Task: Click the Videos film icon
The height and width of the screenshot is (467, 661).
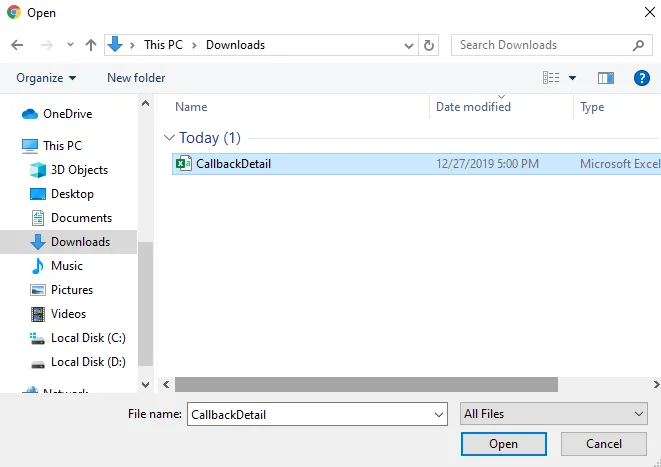Action: (38, 314)
